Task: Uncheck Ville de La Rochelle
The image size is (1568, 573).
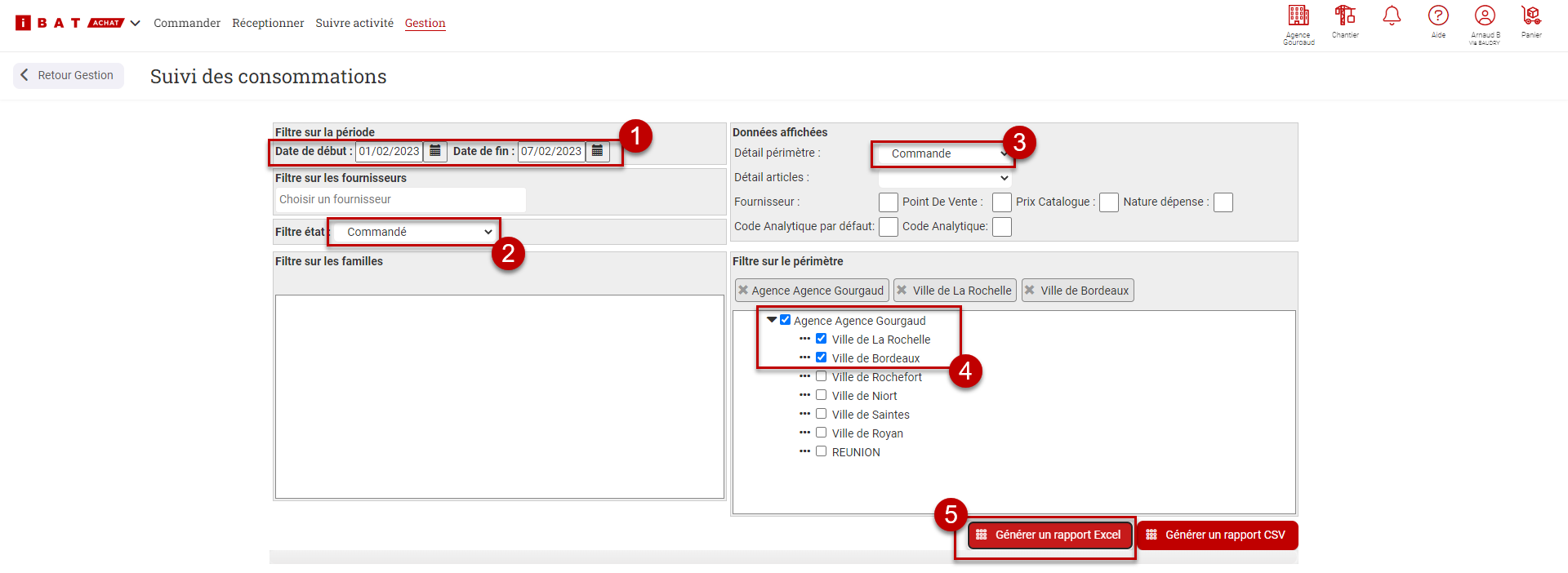Action: pyautogui.click(x=822, y=339)
